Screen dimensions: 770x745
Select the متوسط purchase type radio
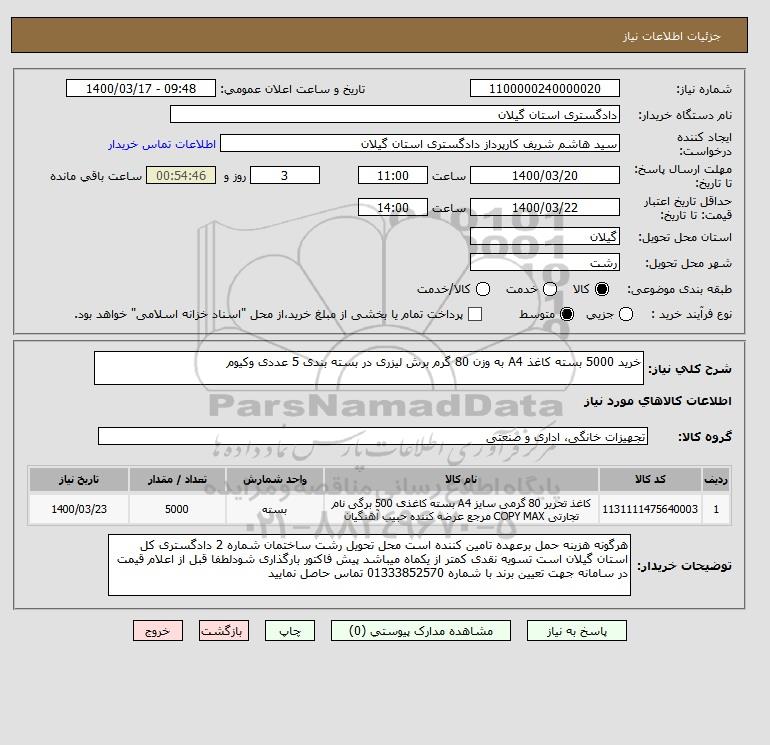click(x=567, y=314)
